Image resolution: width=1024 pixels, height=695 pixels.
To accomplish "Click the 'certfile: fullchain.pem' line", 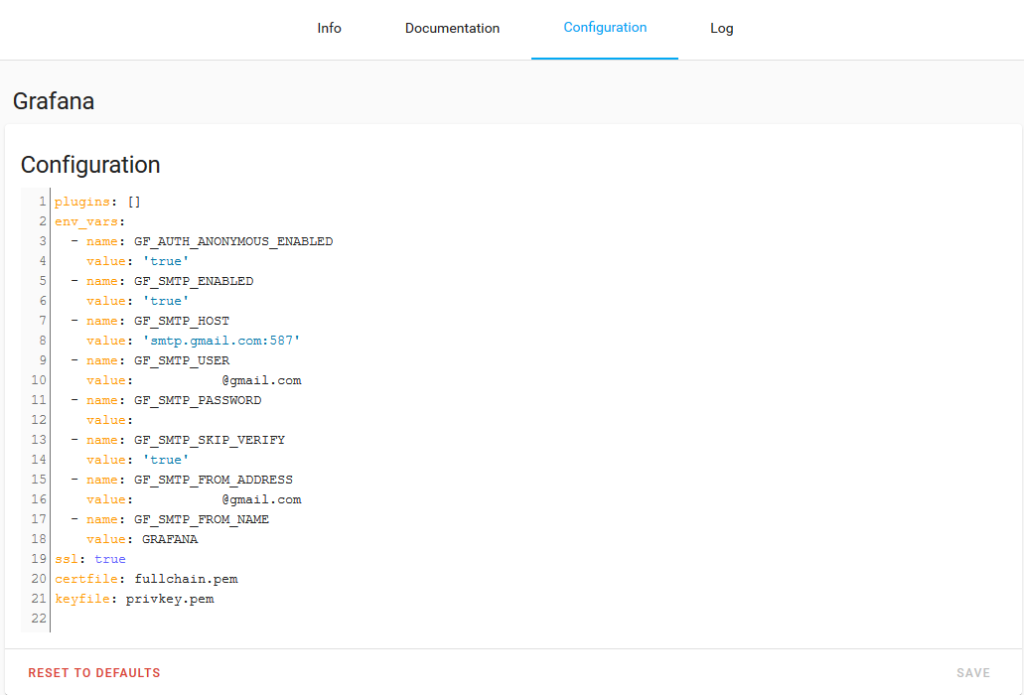I will point(146,579).
